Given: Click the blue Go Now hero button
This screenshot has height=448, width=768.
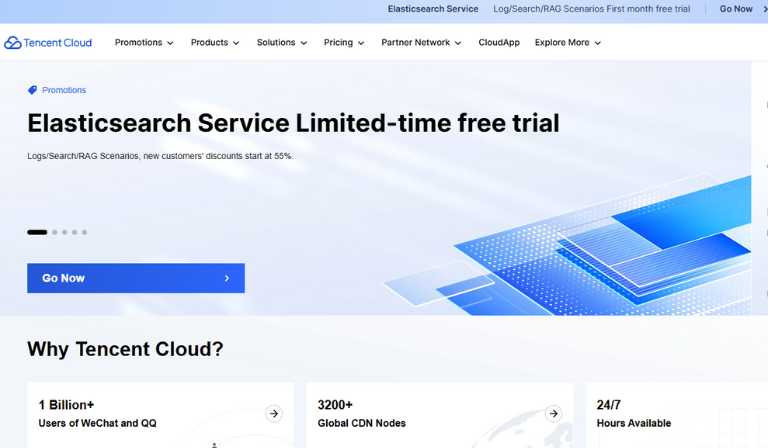Looking at the screenshot, I should pyautogui.click(x=136, y=278).
